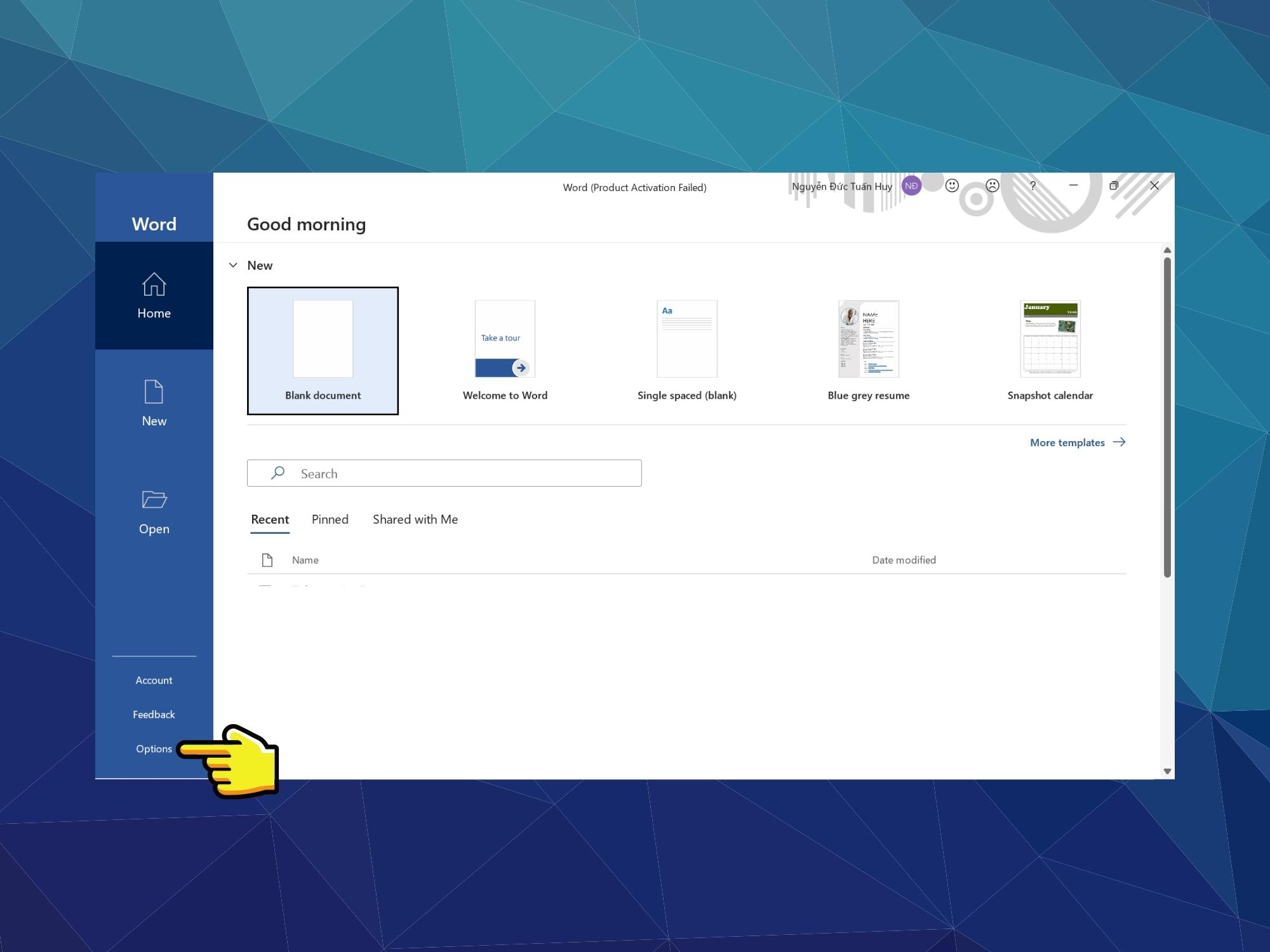Click the Options menu item
This screenshot has height=952, width=1270.
pyautogui.click(x=155, y=748)
